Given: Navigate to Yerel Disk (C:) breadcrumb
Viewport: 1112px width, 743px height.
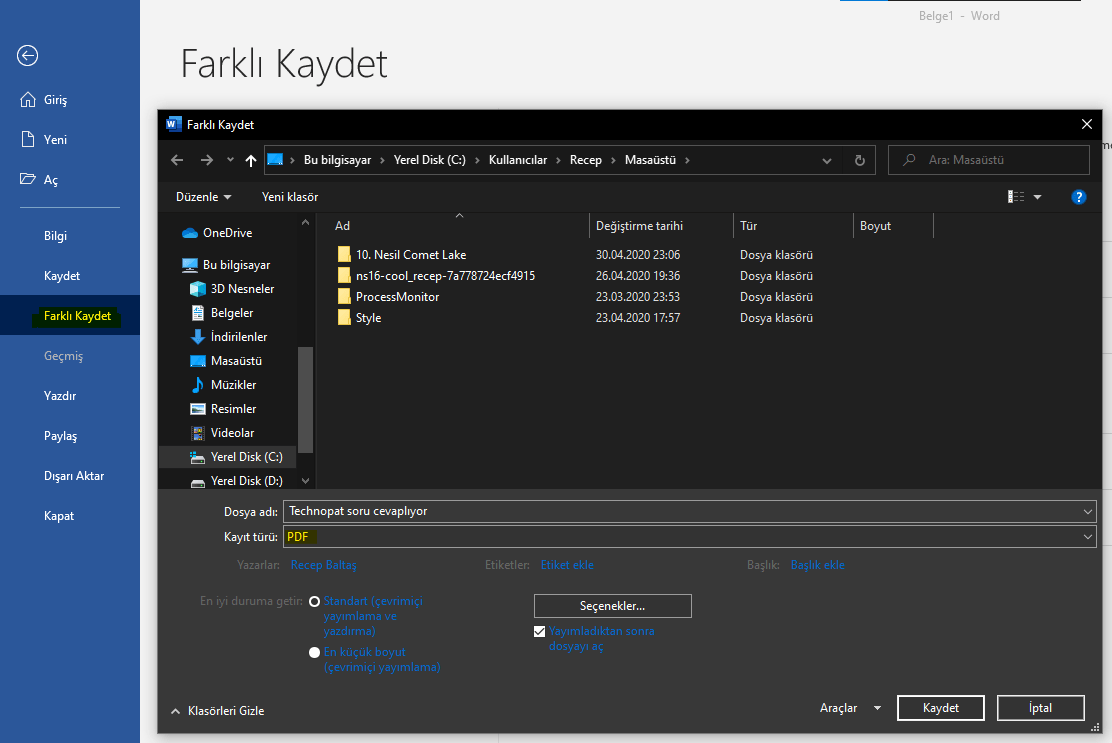Looking at the screenshot, I should (430, 160).
